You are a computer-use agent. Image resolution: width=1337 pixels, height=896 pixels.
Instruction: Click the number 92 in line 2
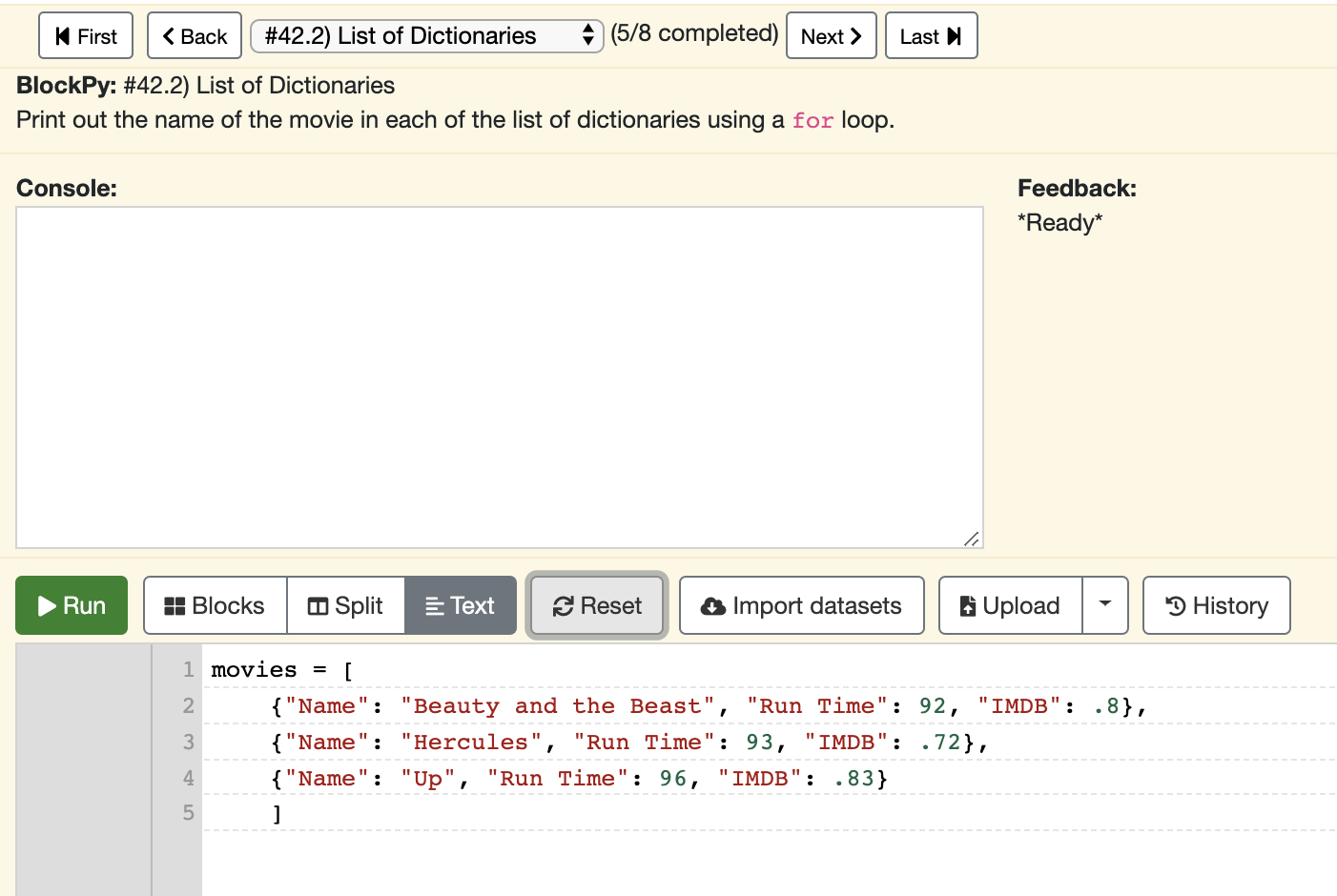pos(933,706)
